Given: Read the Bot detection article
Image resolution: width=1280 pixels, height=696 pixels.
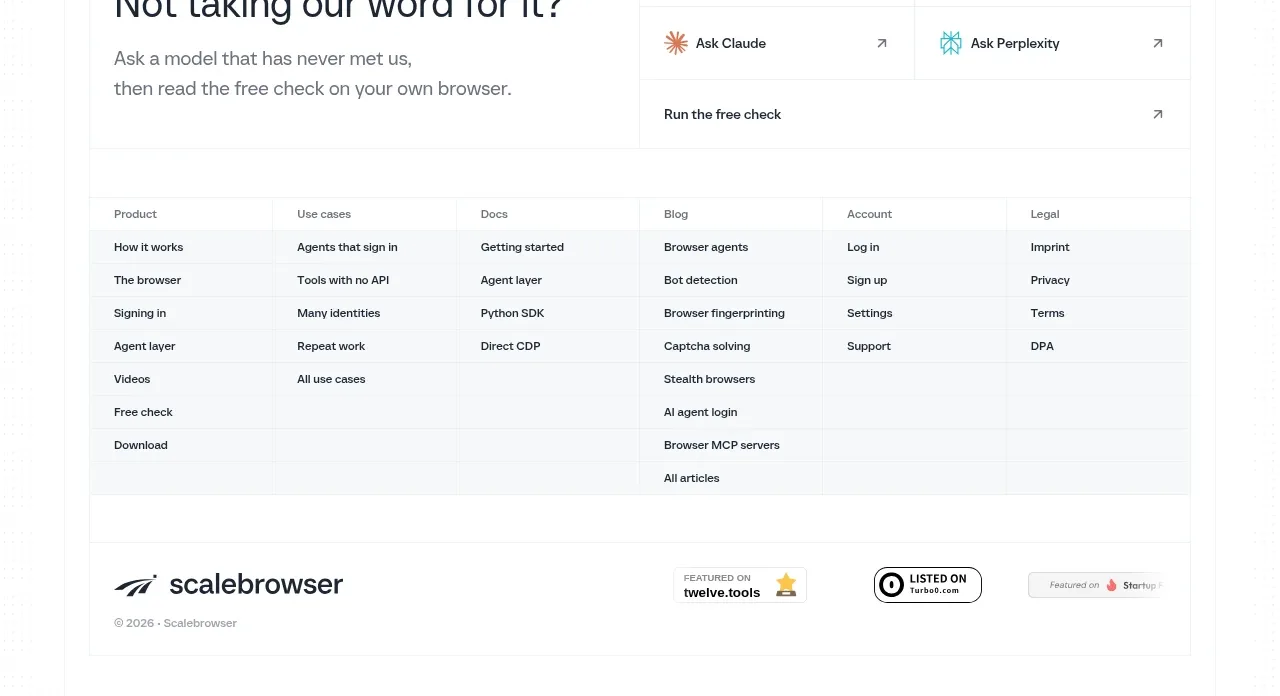Looking at the screenshot, I should pyautogui.click(x=701, y=280).
